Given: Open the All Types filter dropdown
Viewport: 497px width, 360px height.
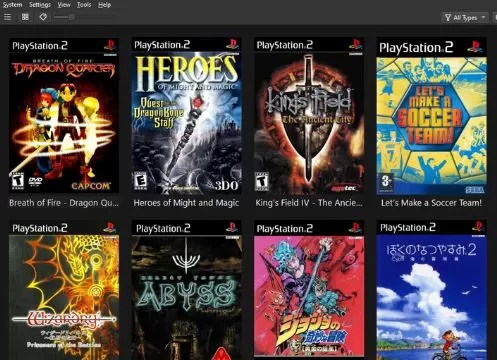Looking at the screenshot, I should coord(465,18).
